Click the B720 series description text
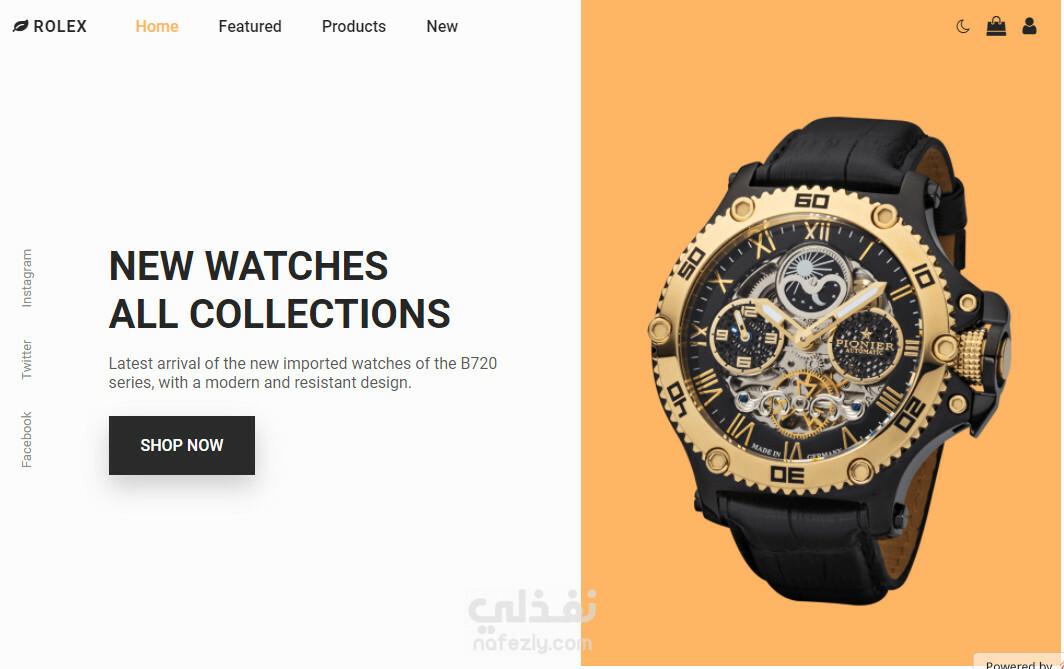Screen dimensions: 1064x669 click(x=303, y=373)
